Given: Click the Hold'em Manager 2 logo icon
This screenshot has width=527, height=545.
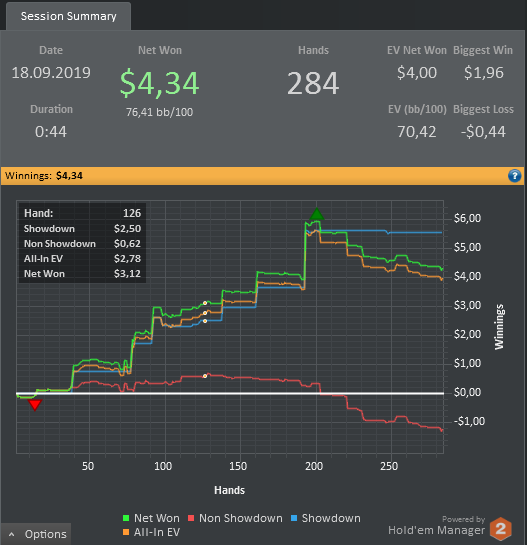Looking at the screenshot, I should (501, 529).
